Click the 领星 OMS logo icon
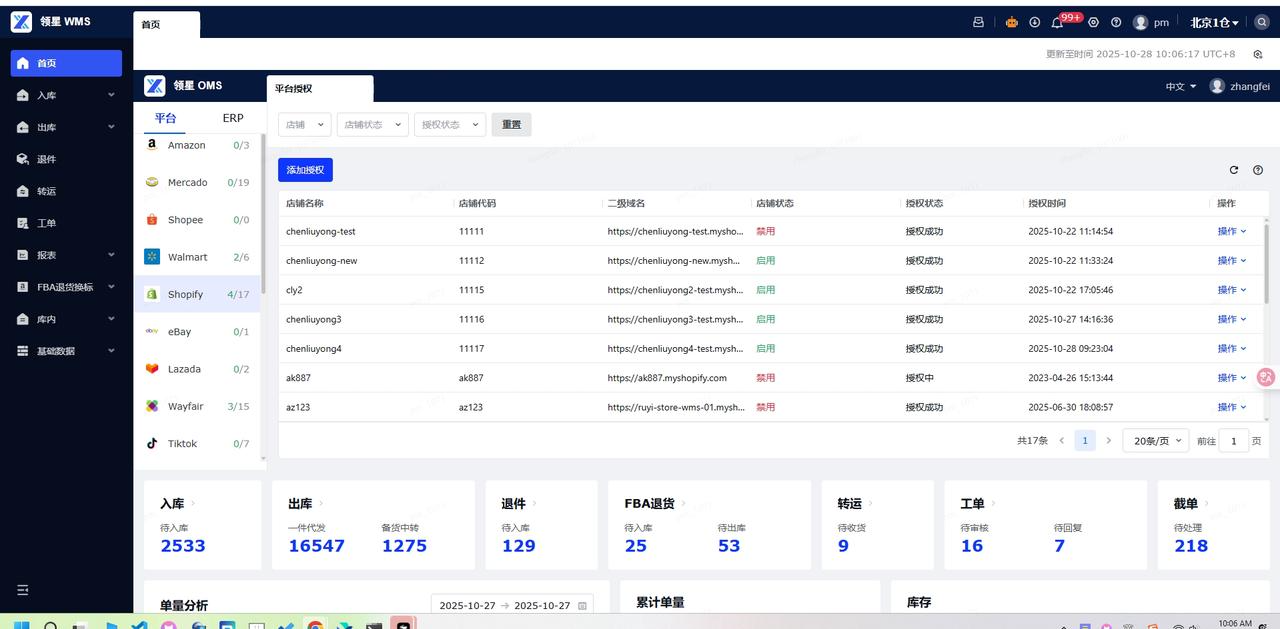The image size is (1280, 629). [154, 86]
